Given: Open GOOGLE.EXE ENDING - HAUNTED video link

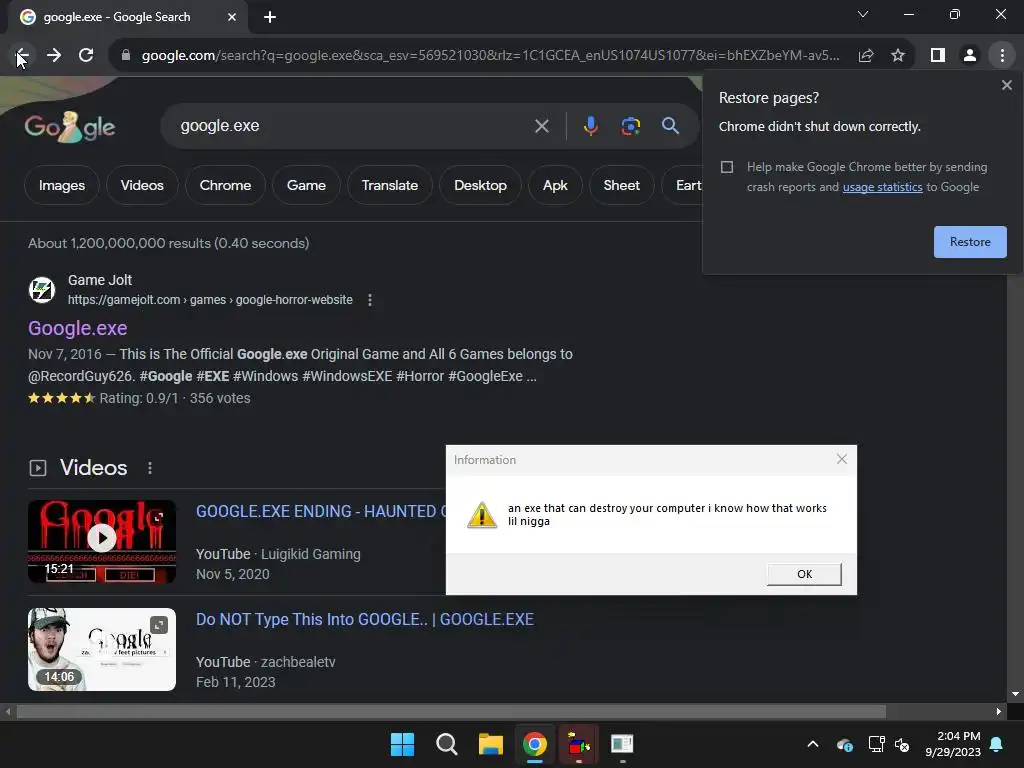Looking at the screenshot, I should pos(321,511).
